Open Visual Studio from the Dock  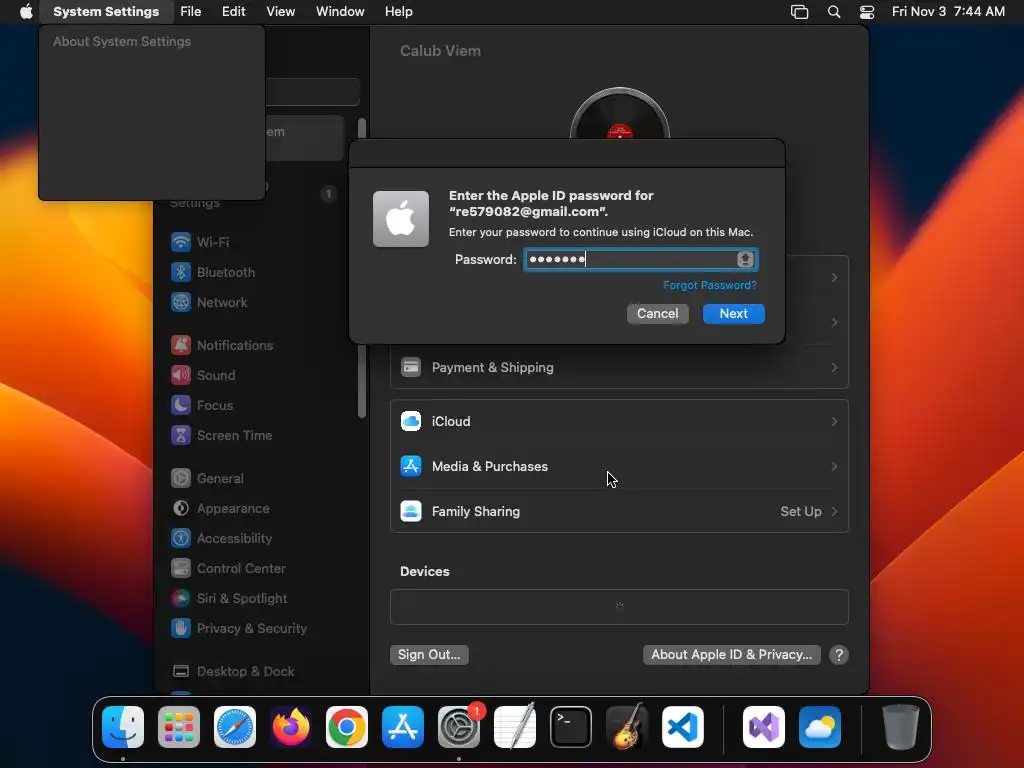click(x=764, y=727)
